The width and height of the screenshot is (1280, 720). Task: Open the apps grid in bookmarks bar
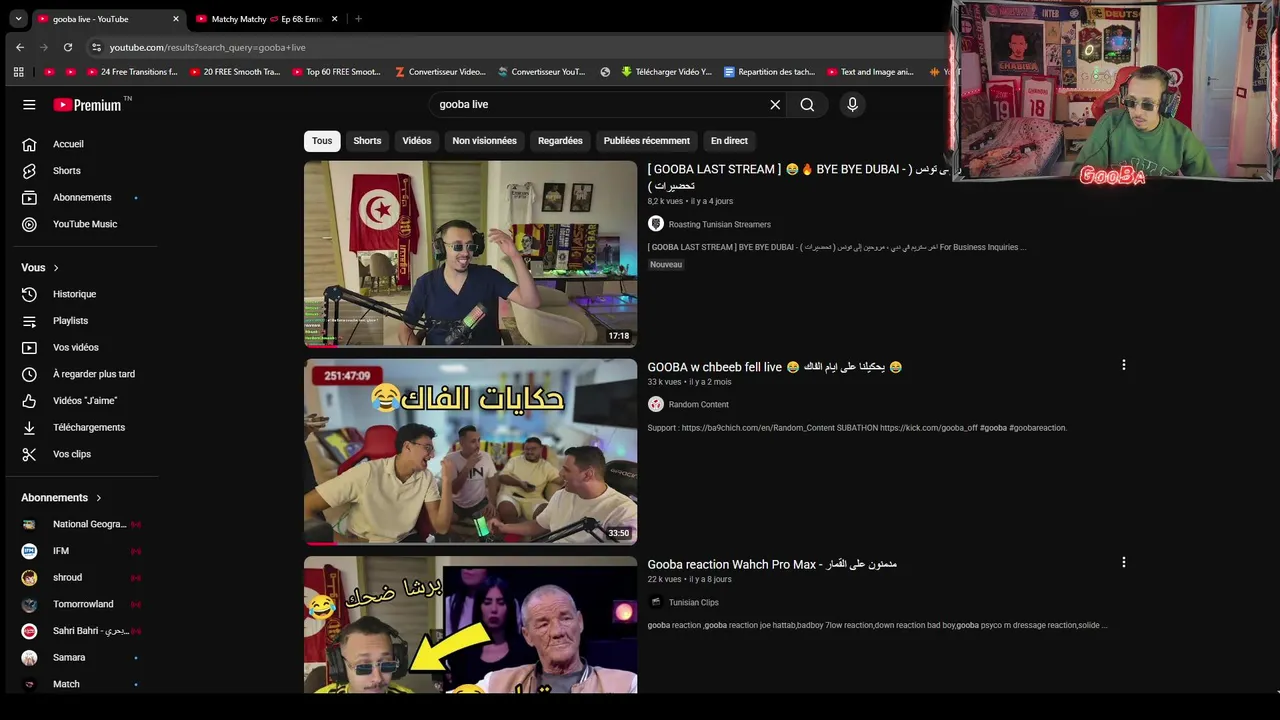[18, 72]
